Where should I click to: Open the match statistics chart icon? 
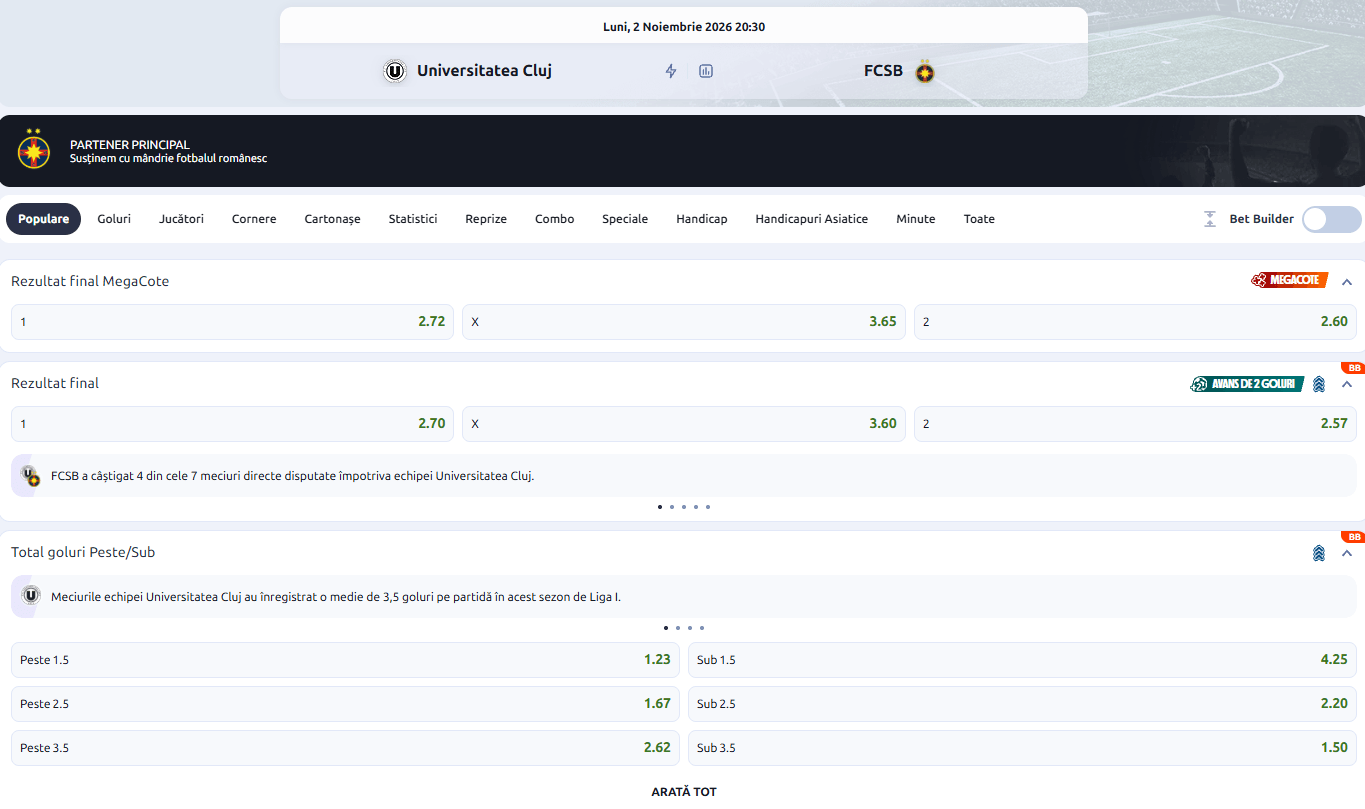706,71
